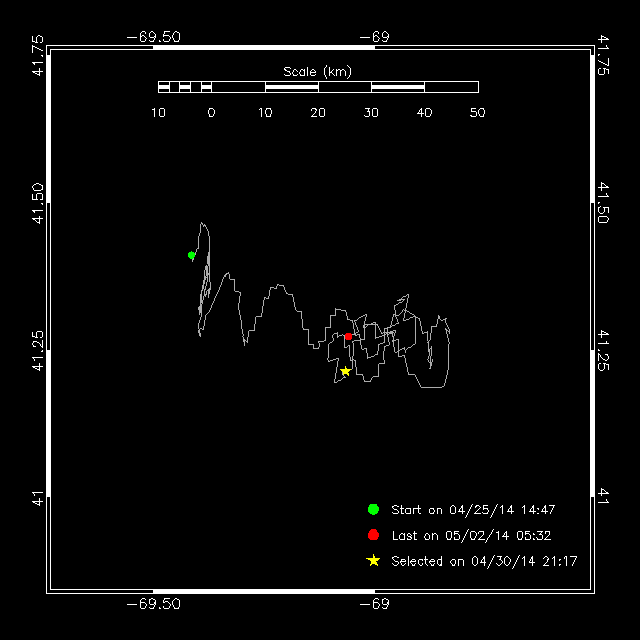Click the red last-position marker on the track

coord(348,337)
